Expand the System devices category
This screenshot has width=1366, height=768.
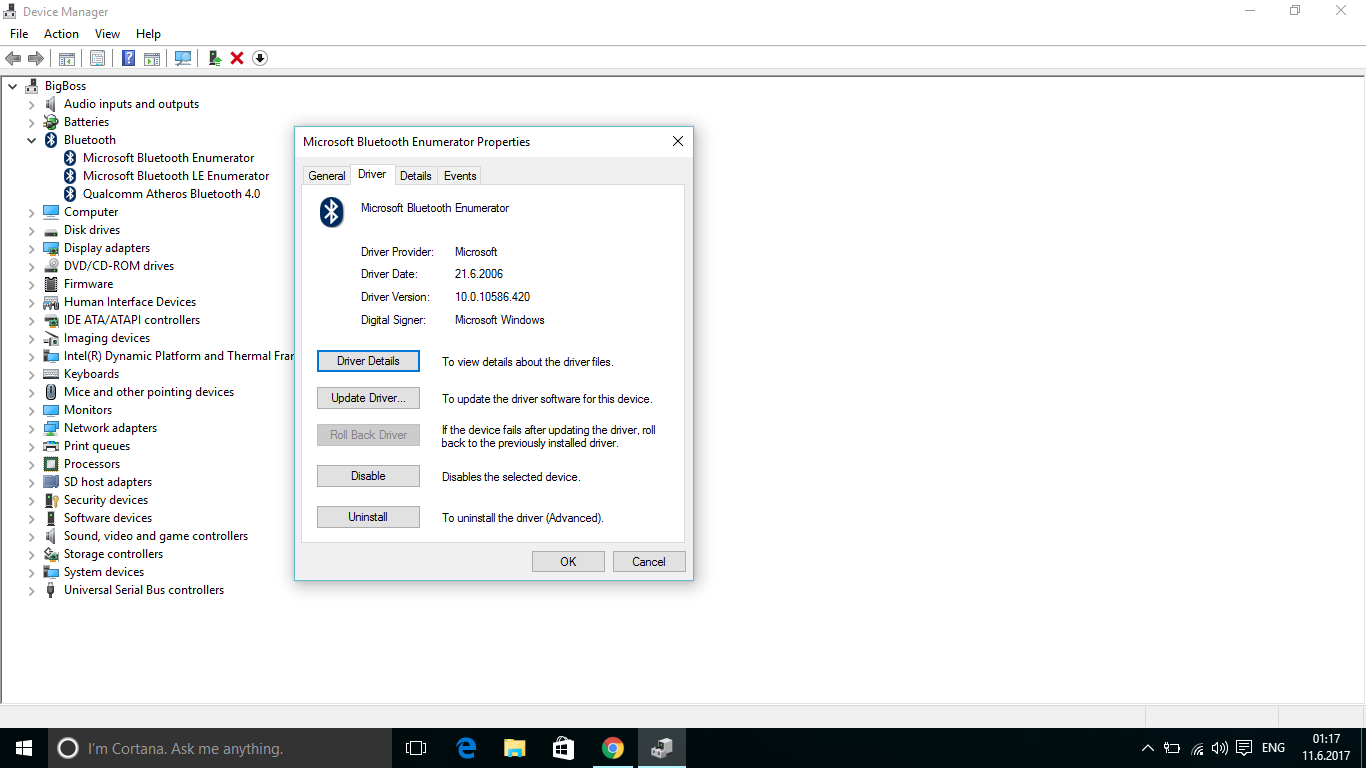click(32, 572)
